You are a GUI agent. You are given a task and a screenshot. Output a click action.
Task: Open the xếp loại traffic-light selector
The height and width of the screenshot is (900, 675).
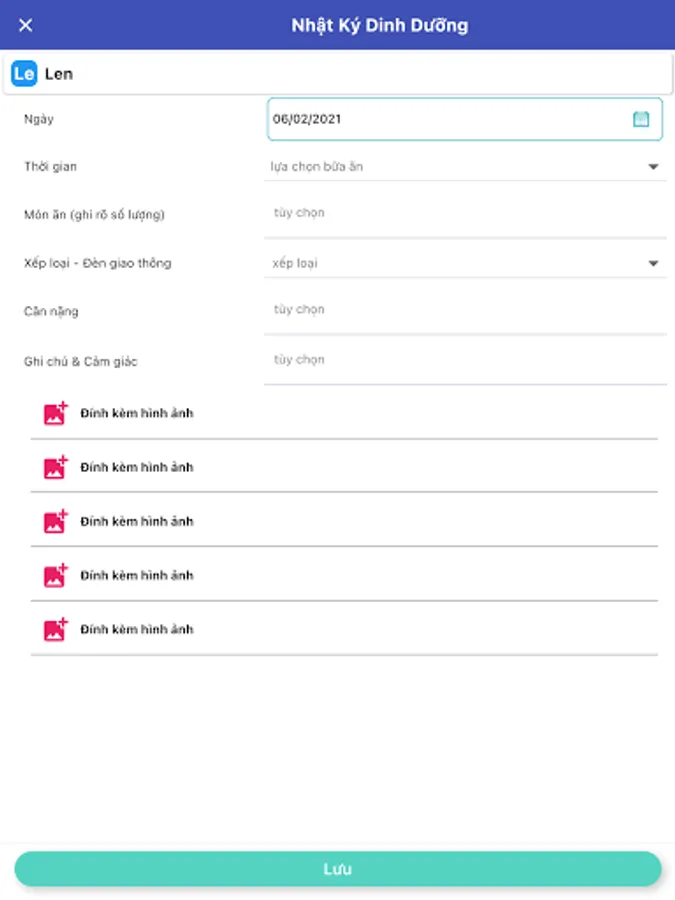pyautogui.click(x=465, y=263)
